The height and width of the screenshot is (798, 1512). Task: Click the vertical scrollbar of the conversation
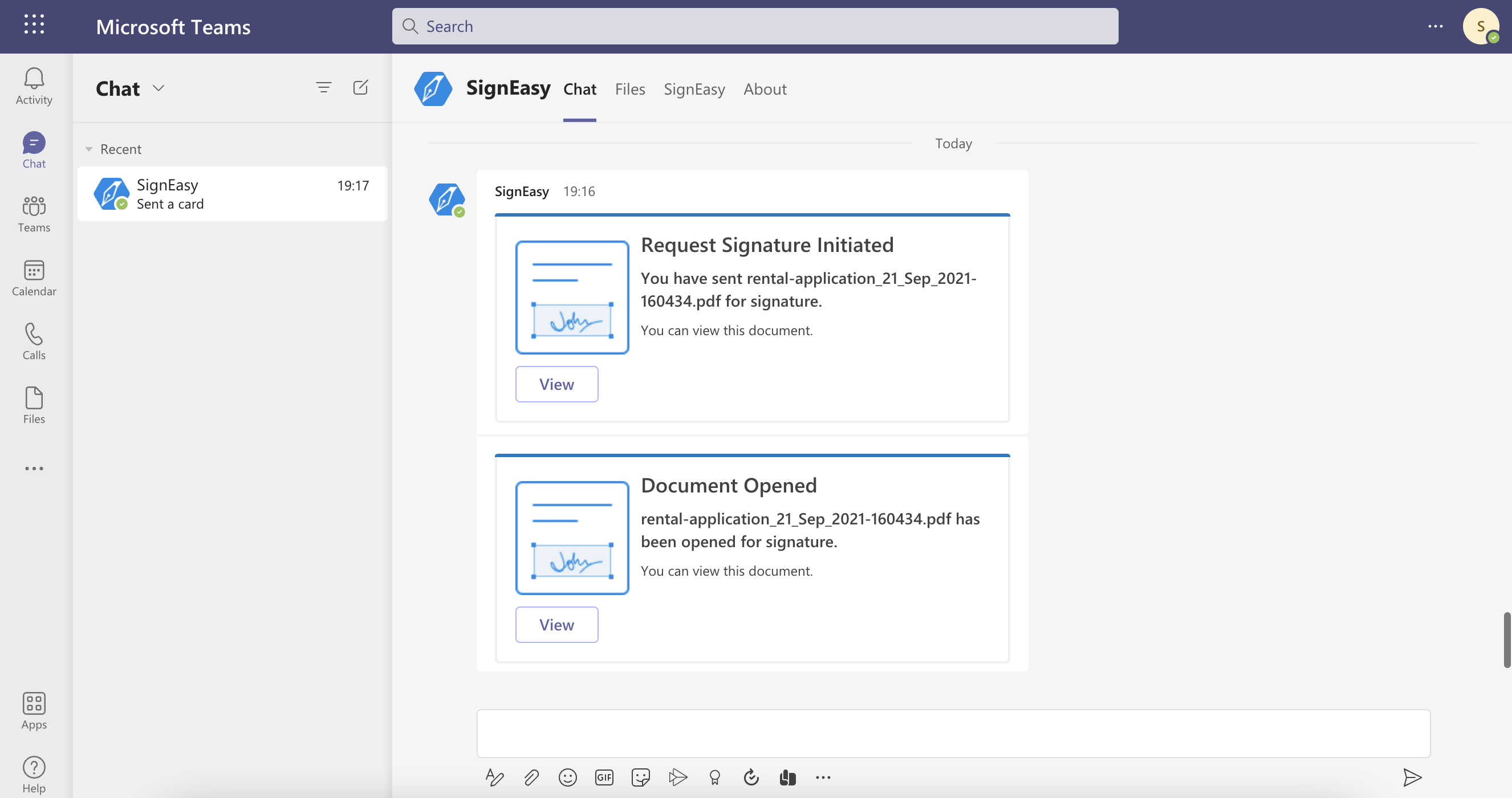click(1507, 640)
